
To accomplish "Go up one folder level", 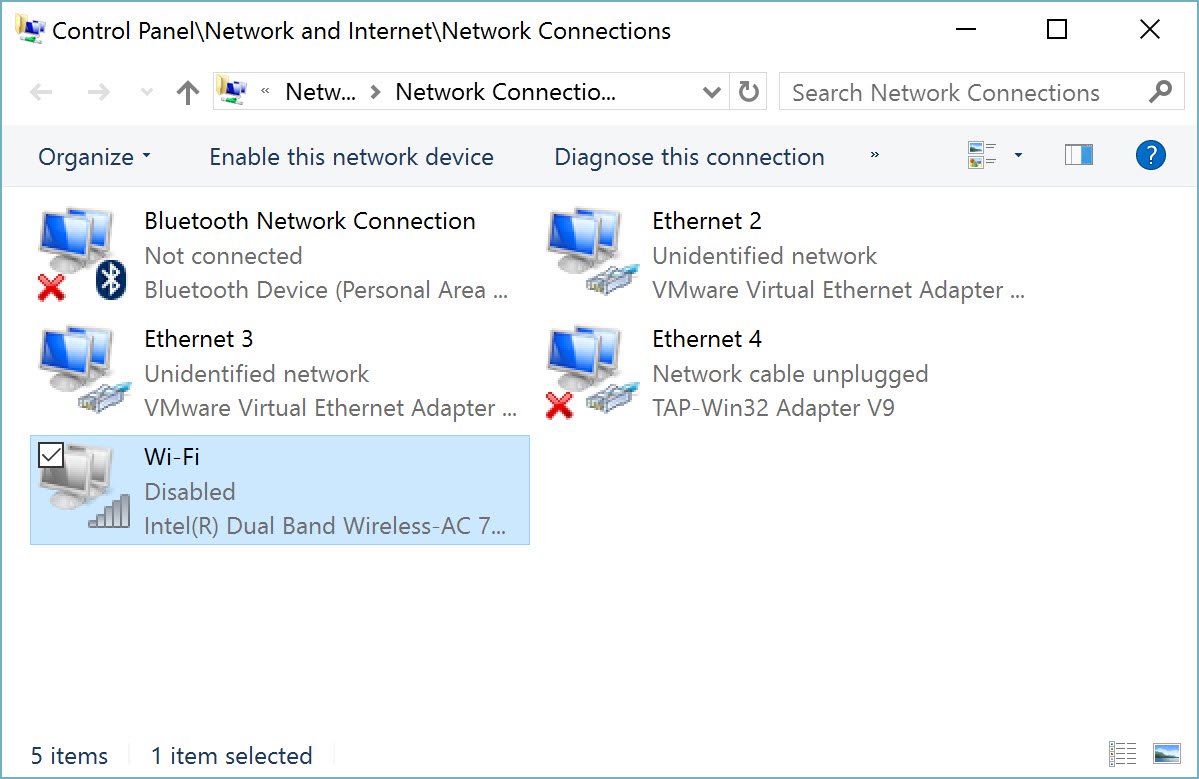I will 187,93.
